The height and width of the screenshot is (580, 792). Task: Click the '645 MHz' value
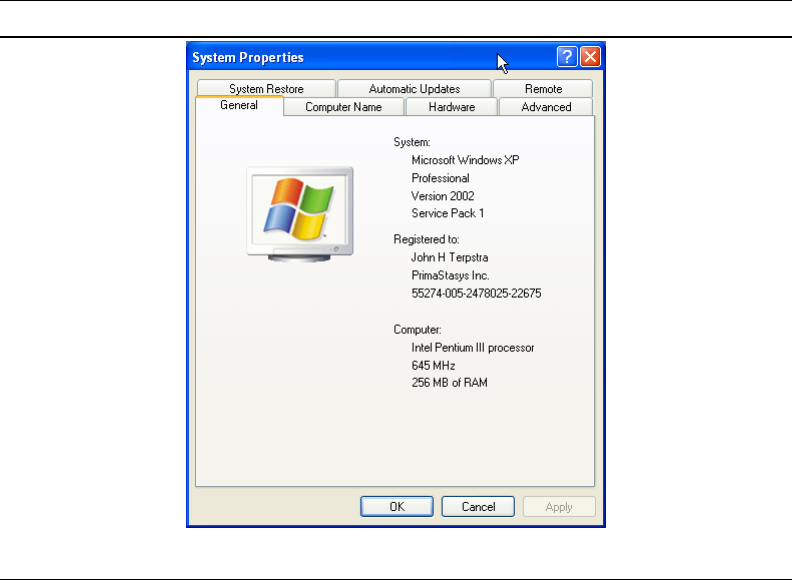click(x=433, y=365)
